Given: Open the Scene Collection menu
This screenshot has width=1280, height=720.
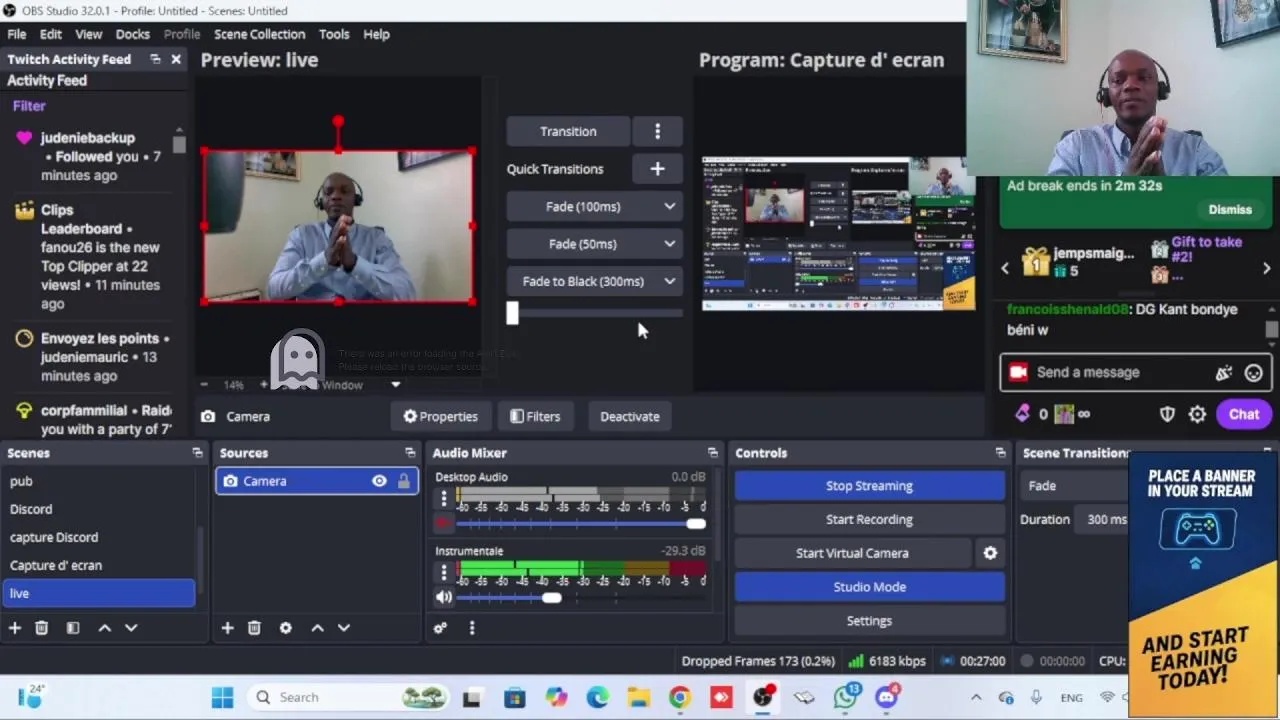Looking at the screenshot, I should point(259,34).
